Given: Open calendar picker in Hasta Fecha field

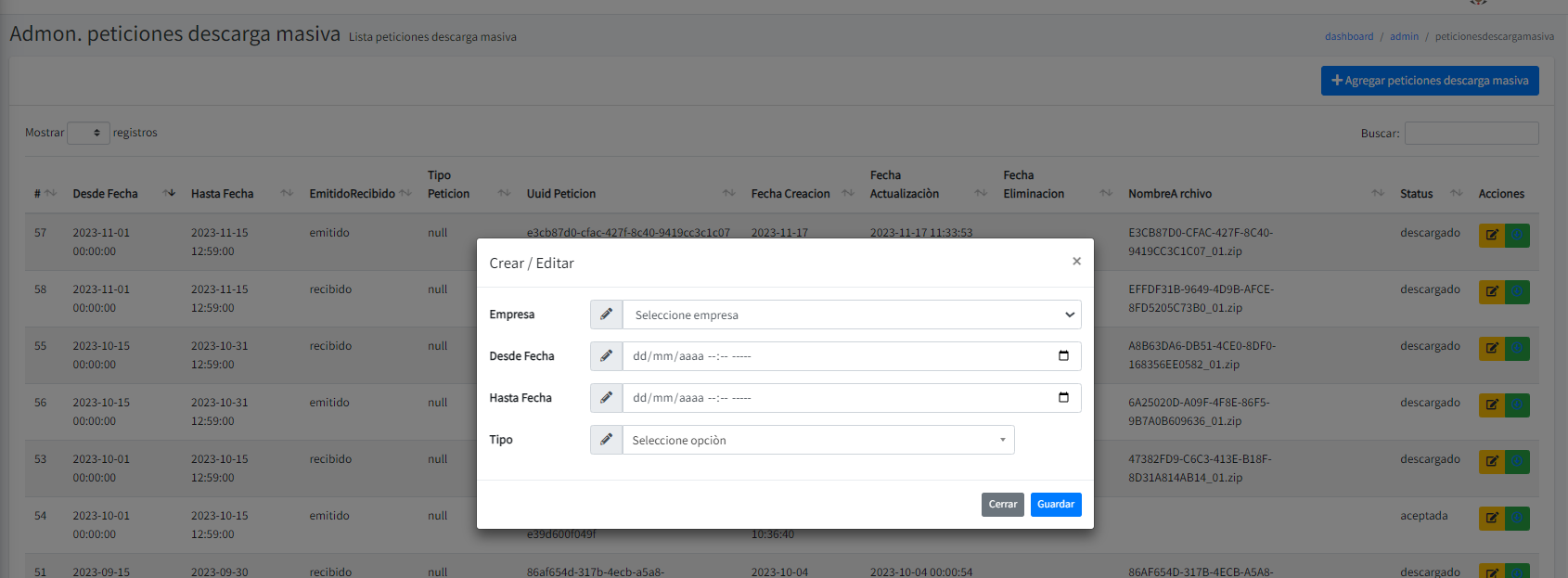Looking at the screenshot, I should (1063, 398).
